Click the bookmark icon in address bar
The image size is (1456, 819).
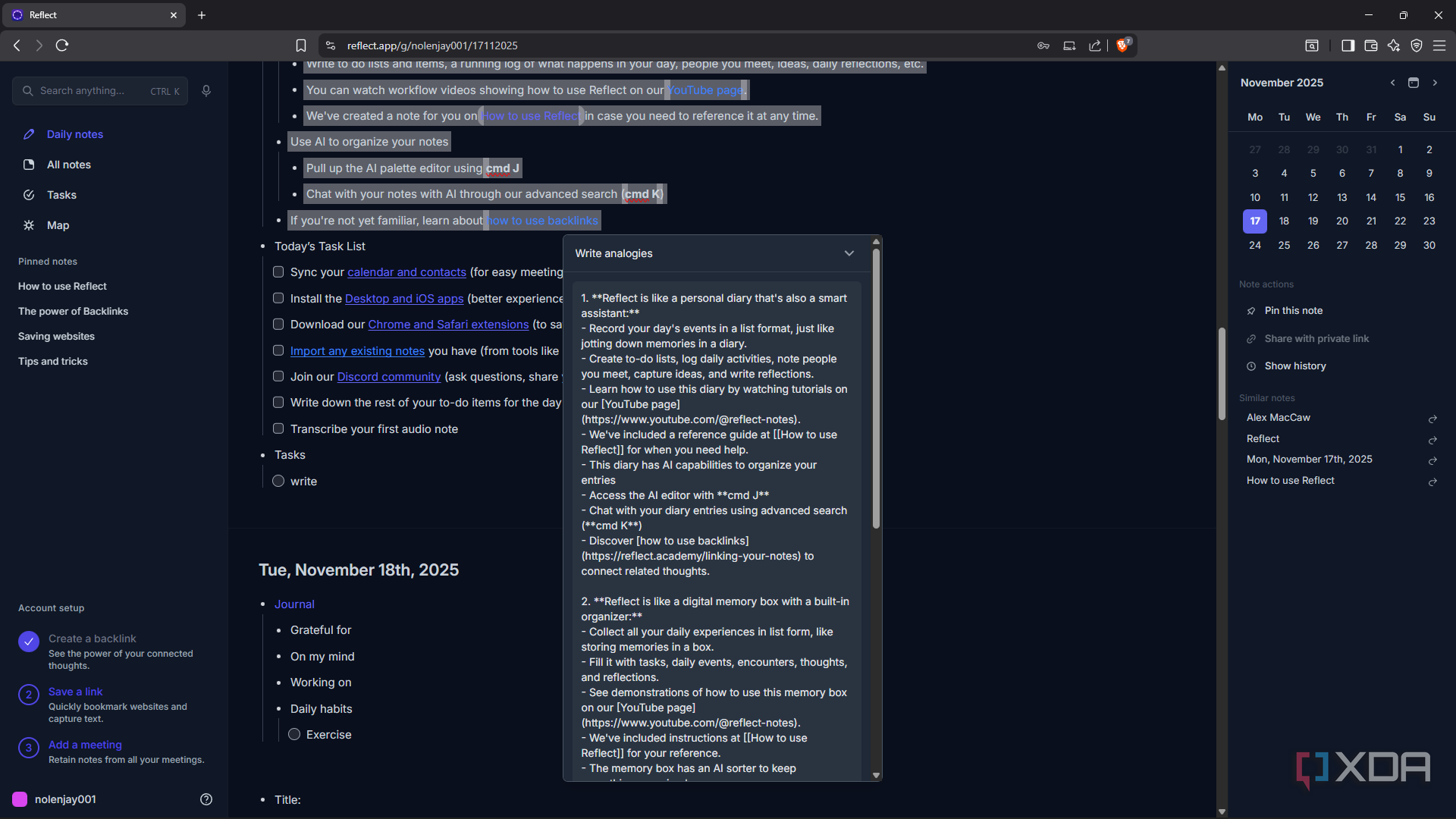coord(301,45)
